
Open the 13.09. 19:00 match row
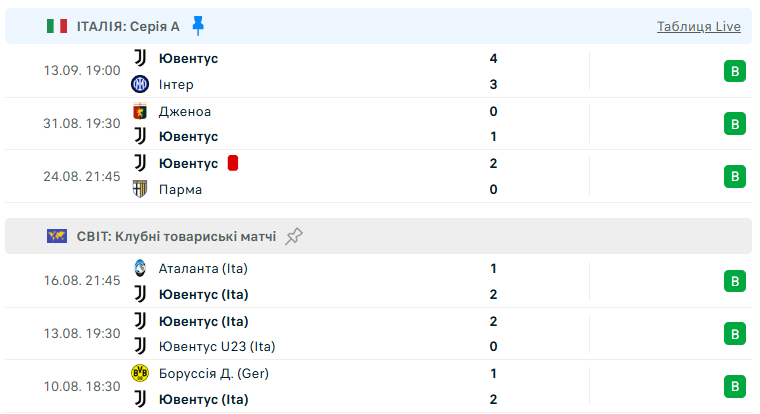coord(378,71)
